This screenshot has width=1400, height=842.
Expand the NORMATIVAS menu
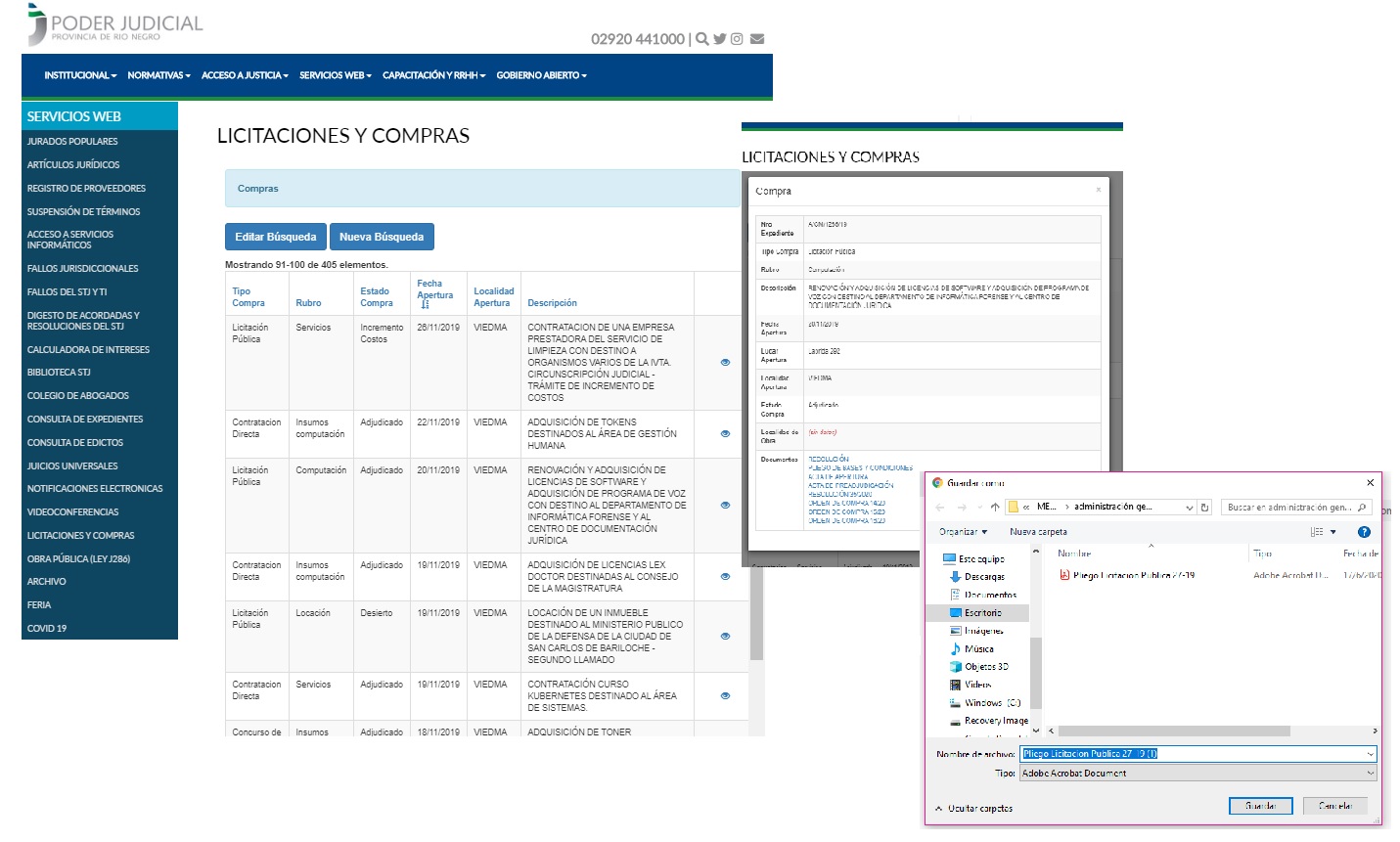point(158,75)
